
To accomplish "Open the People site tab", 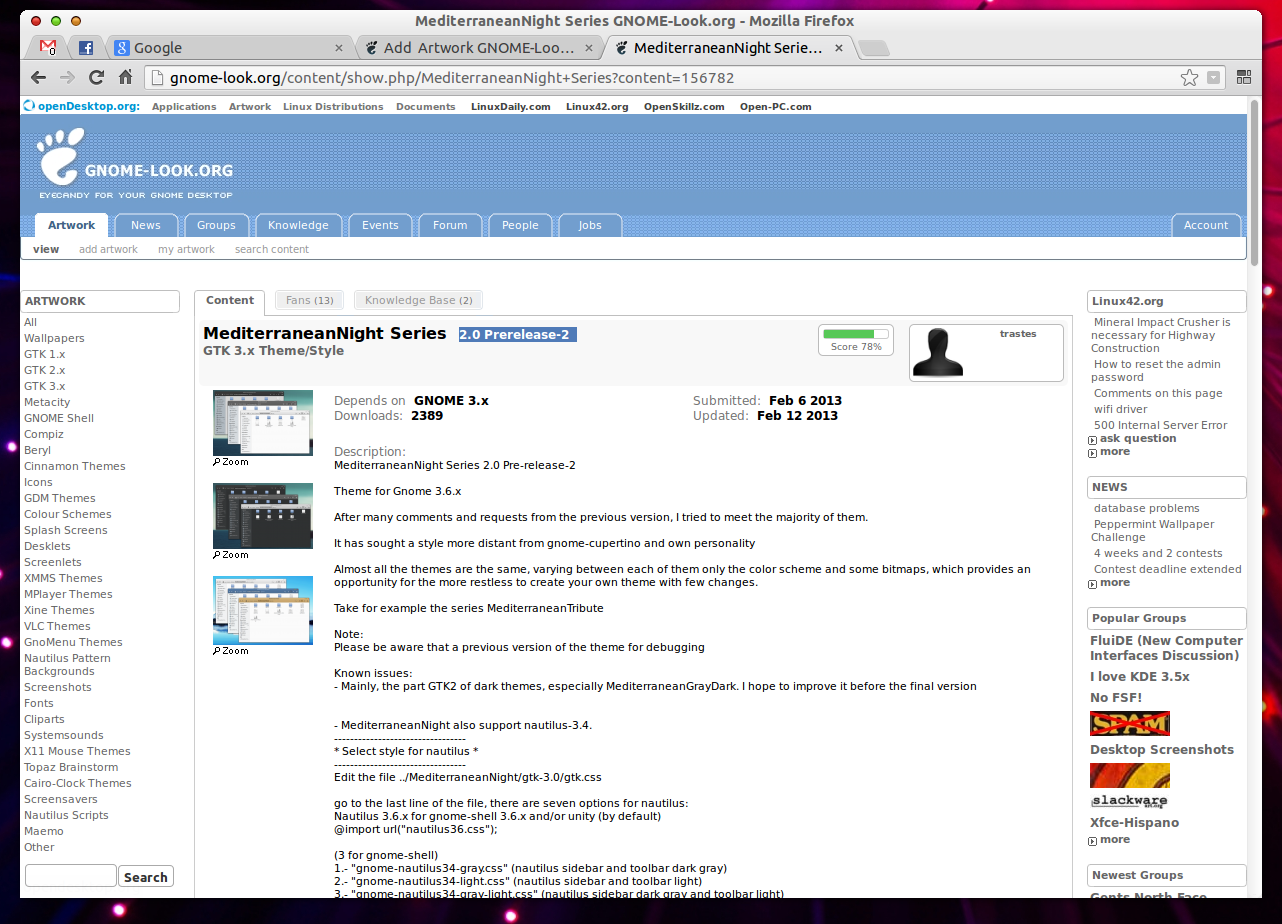I will 520,225.
